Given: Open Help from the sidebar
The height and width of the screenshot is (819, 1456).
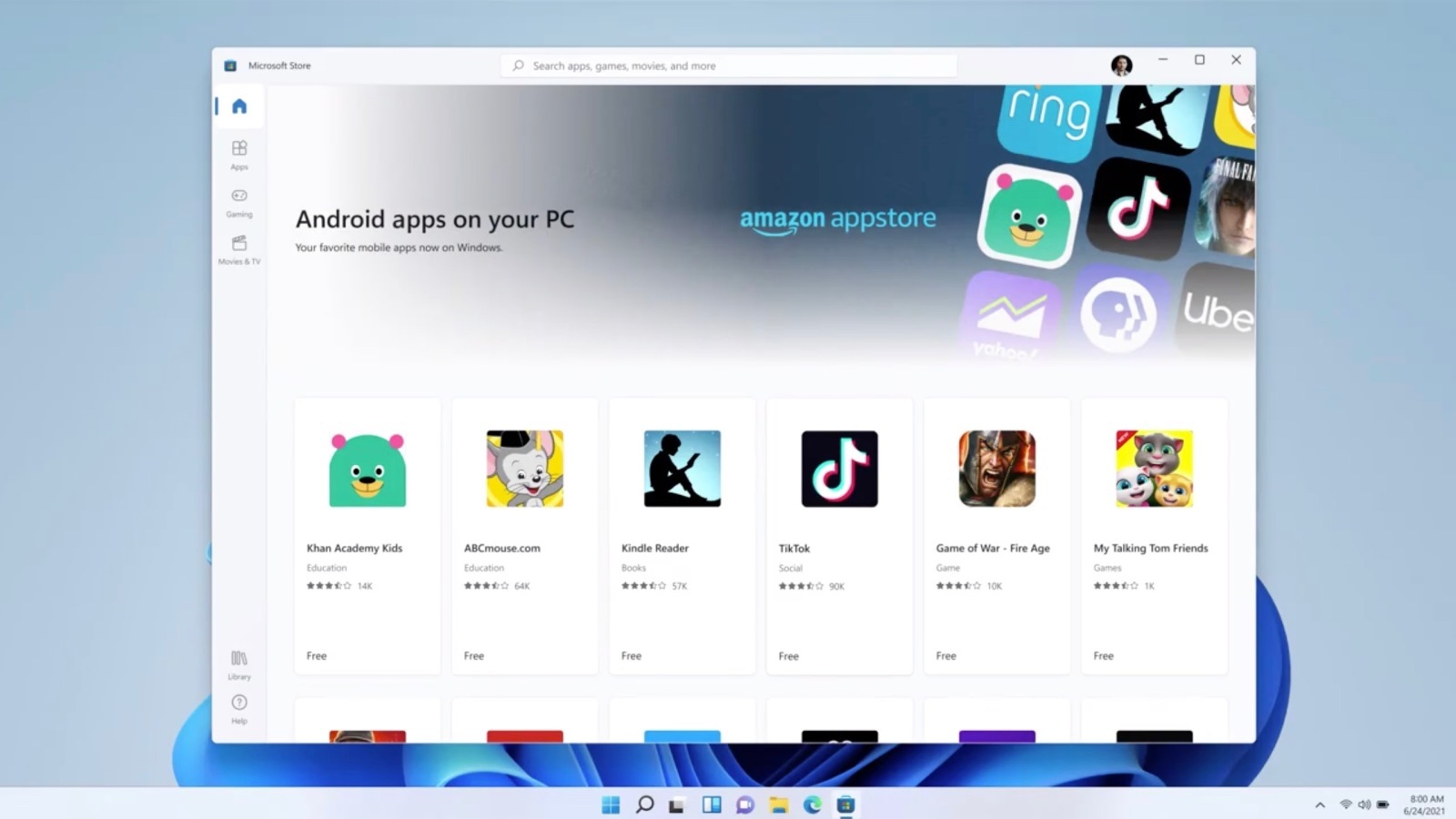Looking at the screenshot, I should (239, 709).
